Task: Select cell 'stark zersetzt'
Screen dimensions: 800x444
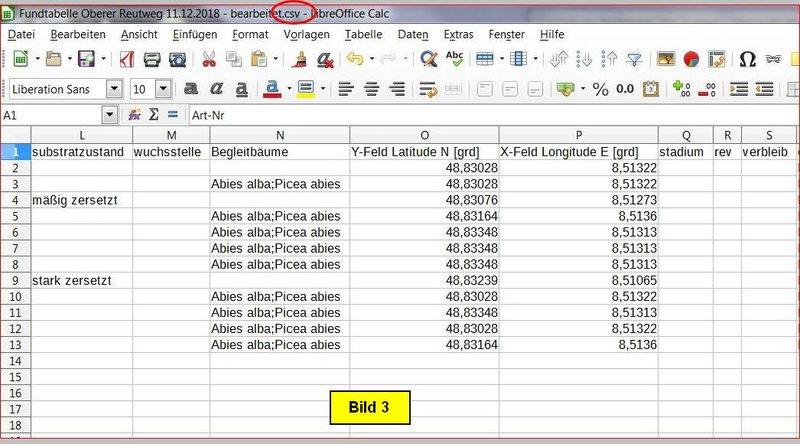Action: (x=82, y=281)
